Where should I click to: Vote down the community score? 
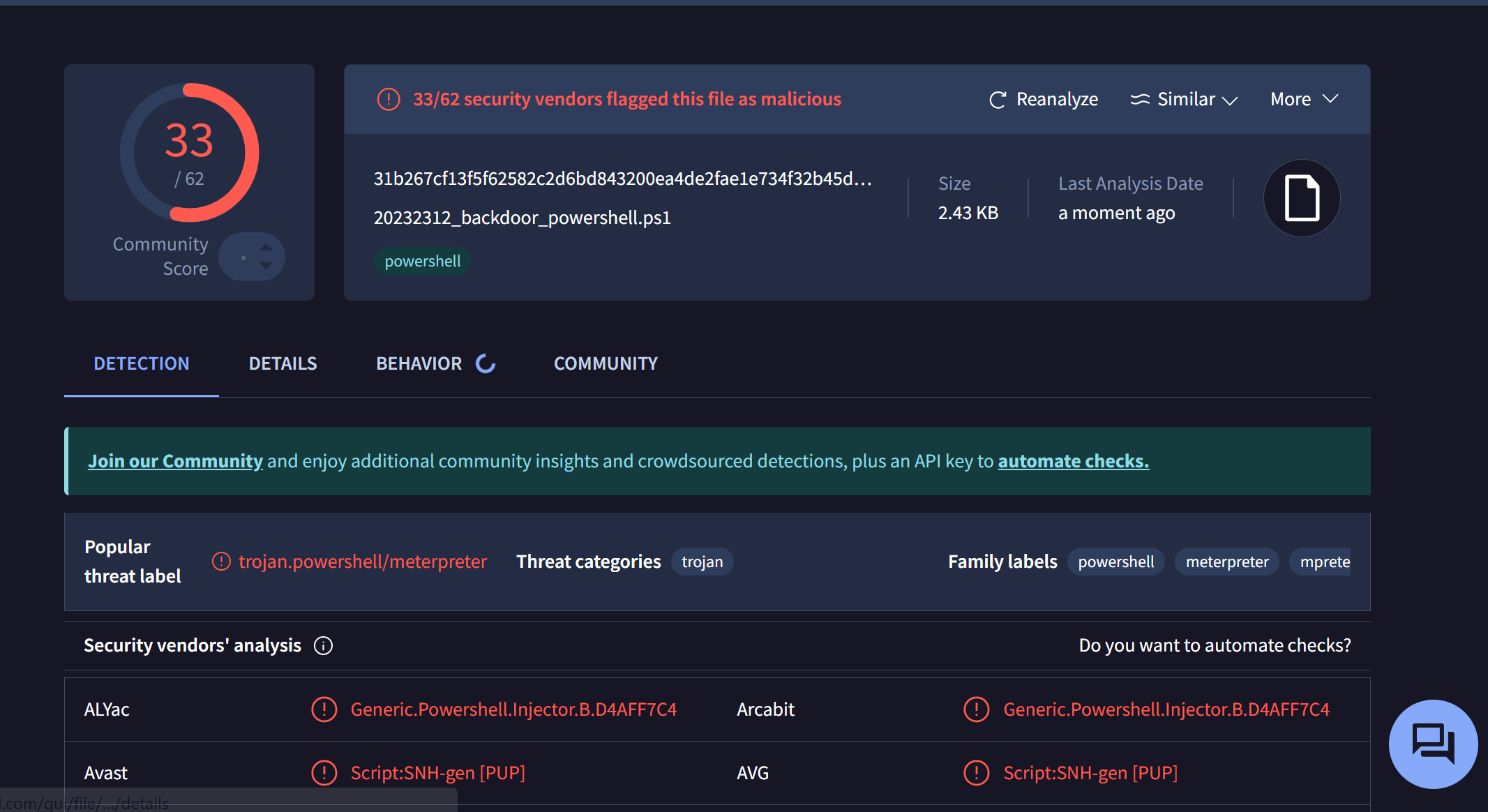tap(266, 266)
